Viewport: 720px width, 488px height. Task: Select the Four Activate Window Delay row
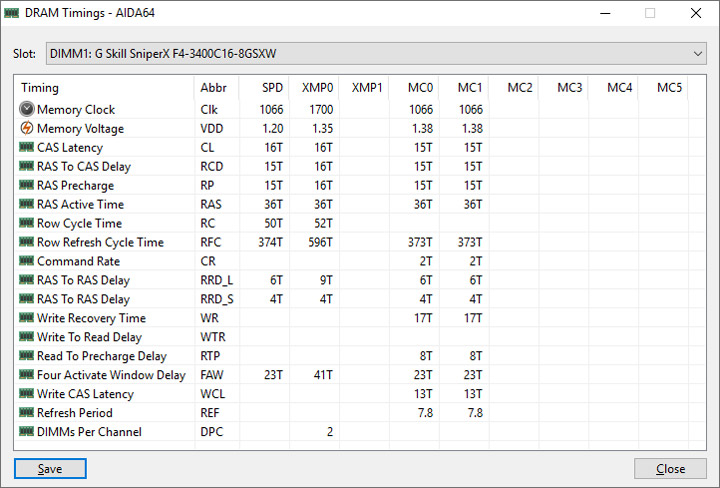pyautogui.click(x=110, y=375)
